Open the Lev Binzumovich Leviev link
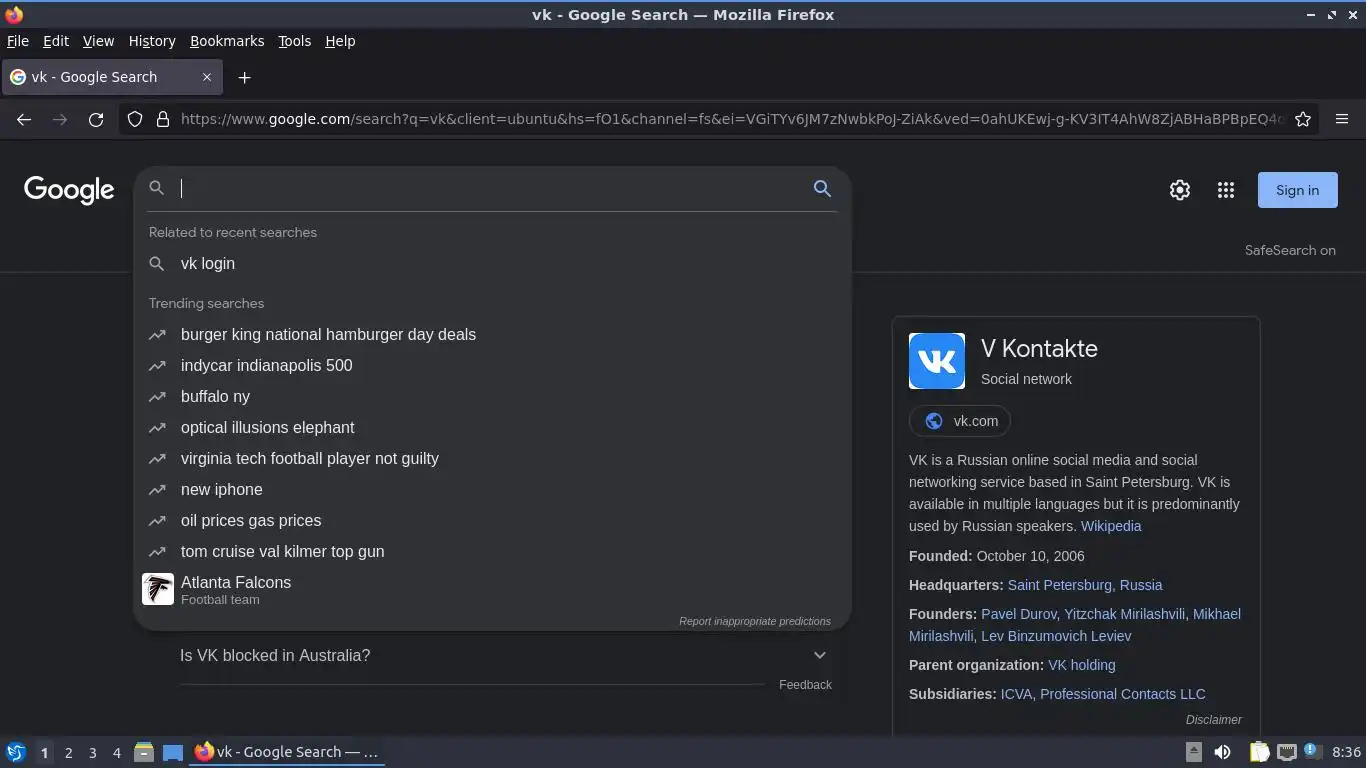Viewport: 1366px width, 768px height. pyautogui.click(x=1056, y=636)
